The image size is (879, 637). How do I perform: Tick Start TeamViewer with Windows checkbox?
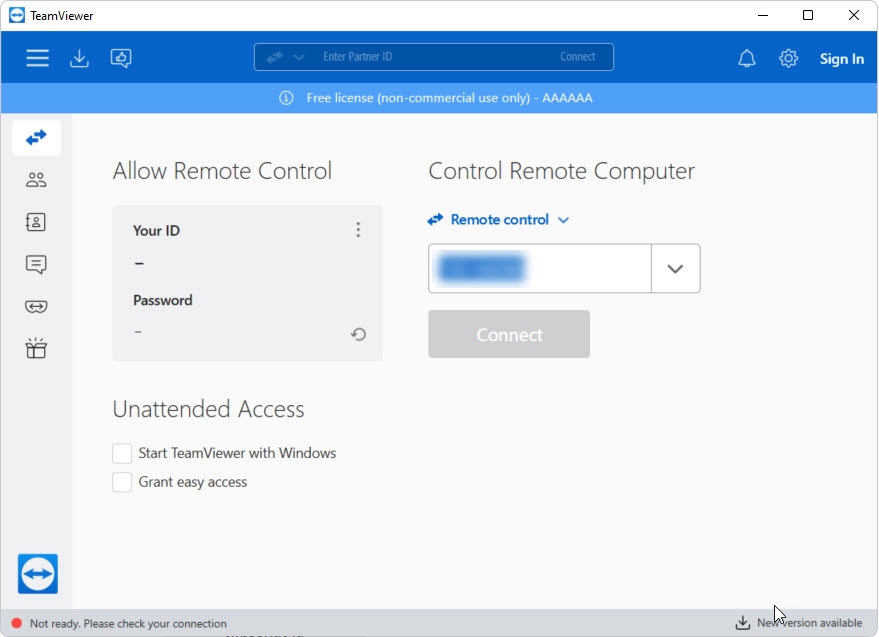pyautogui.click(x=122, y=453)
